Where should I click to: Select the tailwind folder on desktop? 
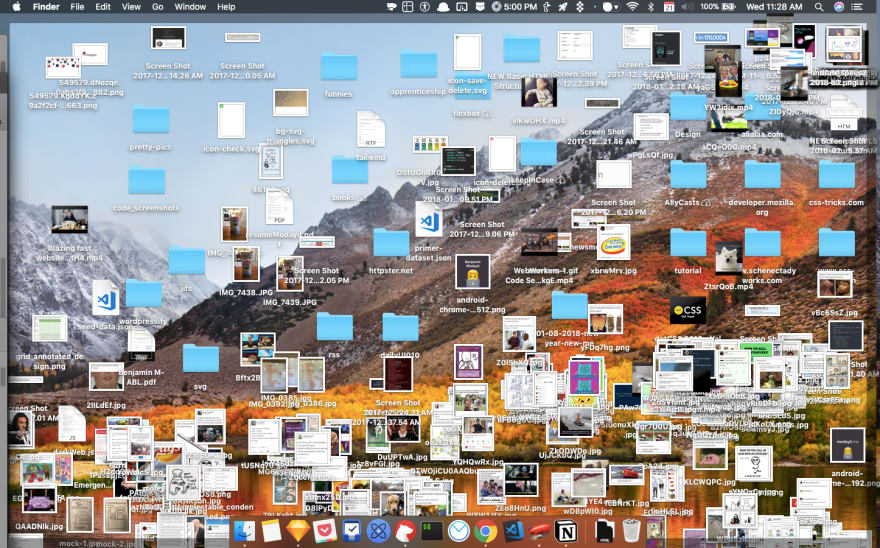point(370,131)
